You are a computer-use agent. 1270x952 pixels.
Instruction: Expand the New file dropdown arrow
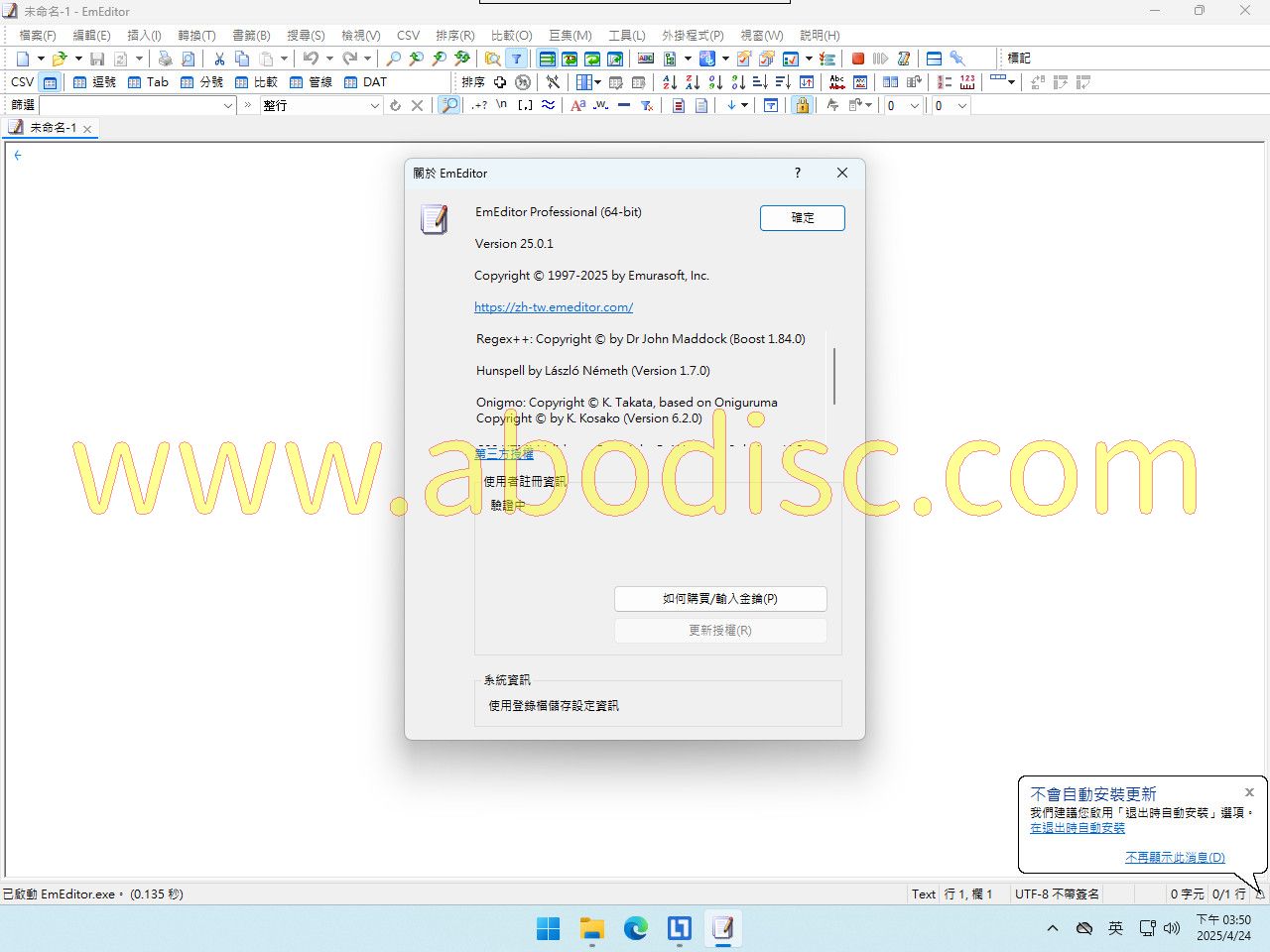tap(41, 59)
